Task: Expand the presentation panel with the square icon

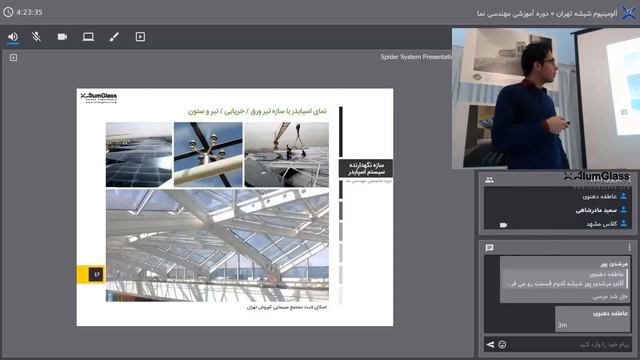Action: pyautogui.click(x=13, y=58)
